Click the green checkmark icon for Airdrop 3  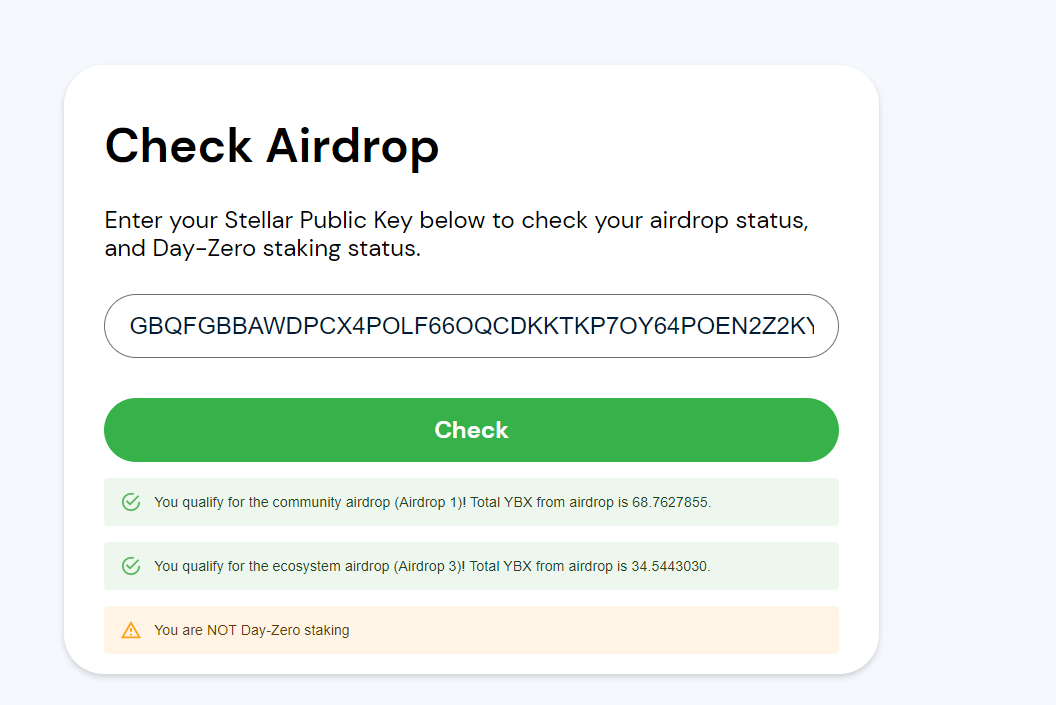click(131, 566)
